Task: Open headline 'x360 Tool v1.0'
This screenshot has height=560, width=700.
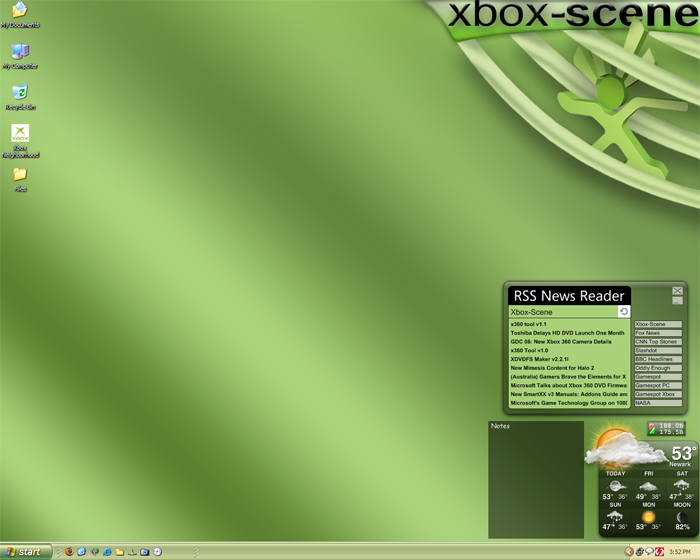Action: click(529, 351)
